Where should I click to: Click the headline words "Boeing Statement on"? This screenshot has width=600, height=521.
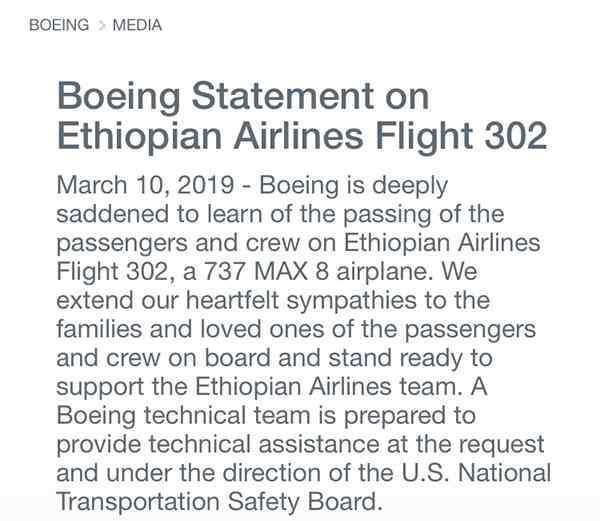[x=243, y=96]
